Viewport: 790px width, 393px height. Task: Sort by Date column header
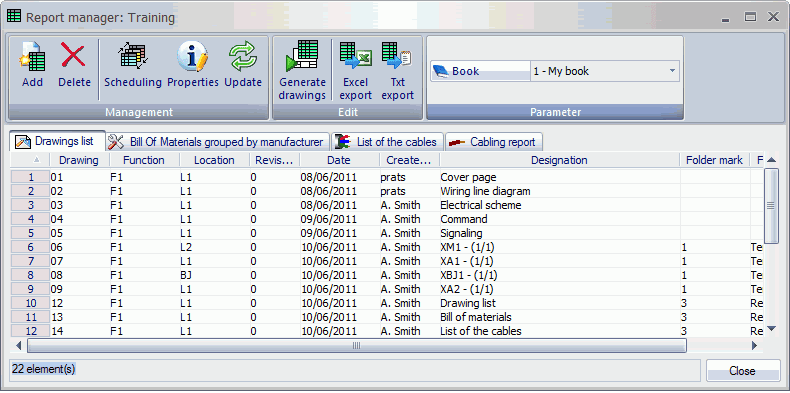pyautogui.click(x=339, y=160)
